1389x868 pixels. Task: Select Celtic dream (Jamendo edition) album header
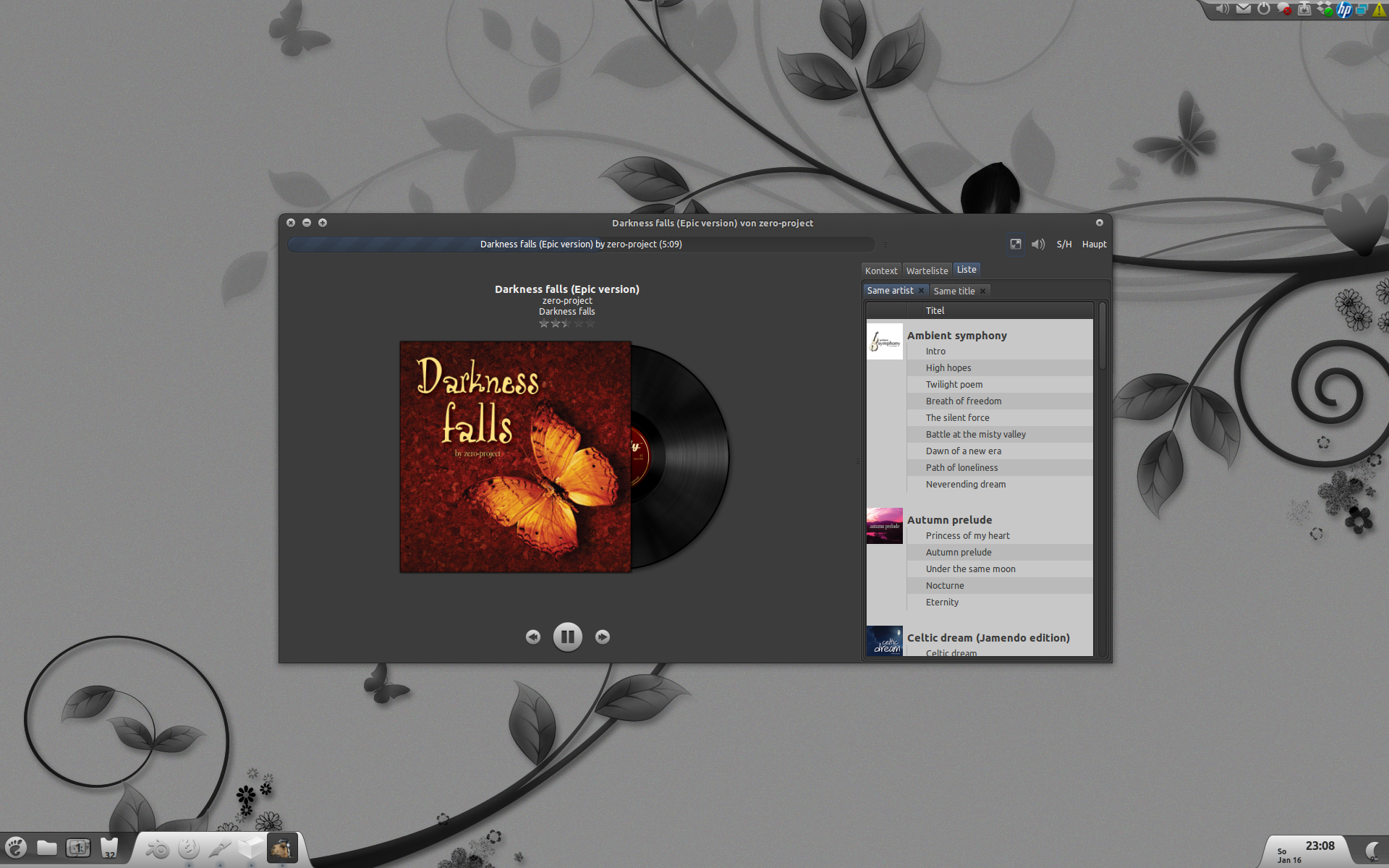click(x=988, y=638)
